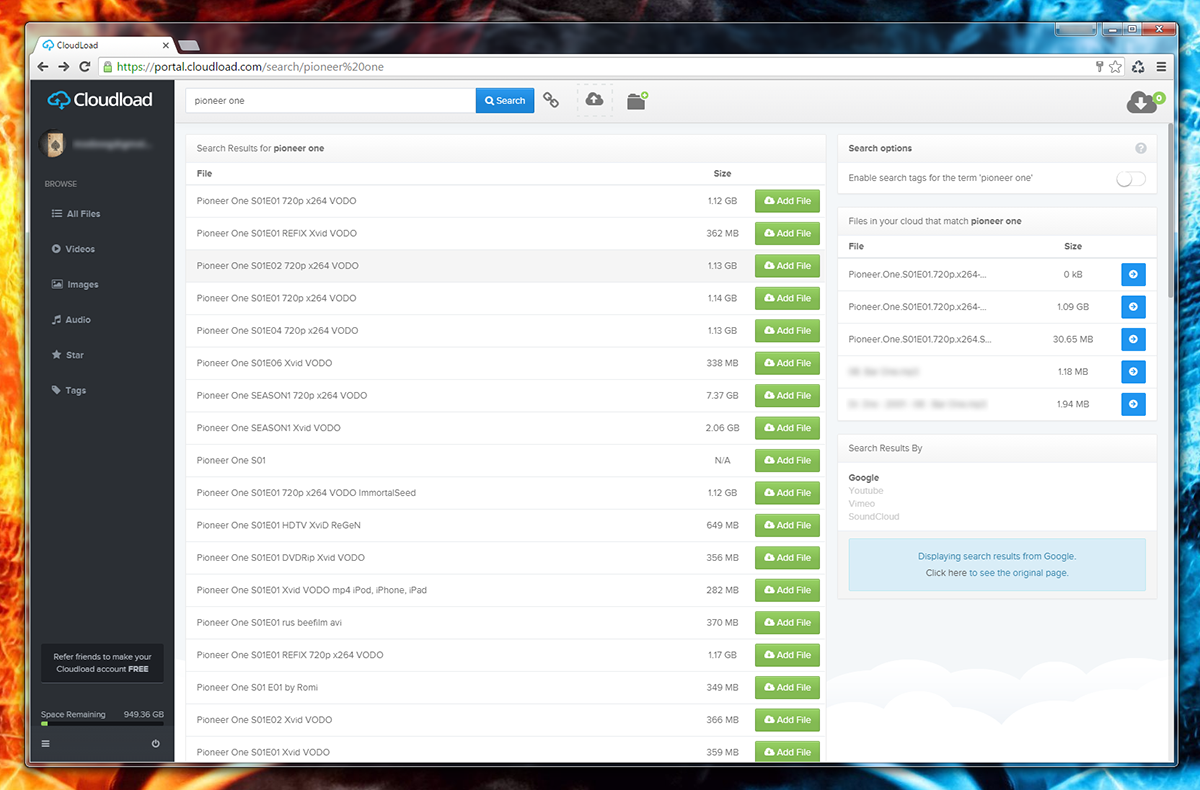The height and width of the screenshot is (790, 1200).
Task: Click inside the search query input field
Action: tap(330, 100)
